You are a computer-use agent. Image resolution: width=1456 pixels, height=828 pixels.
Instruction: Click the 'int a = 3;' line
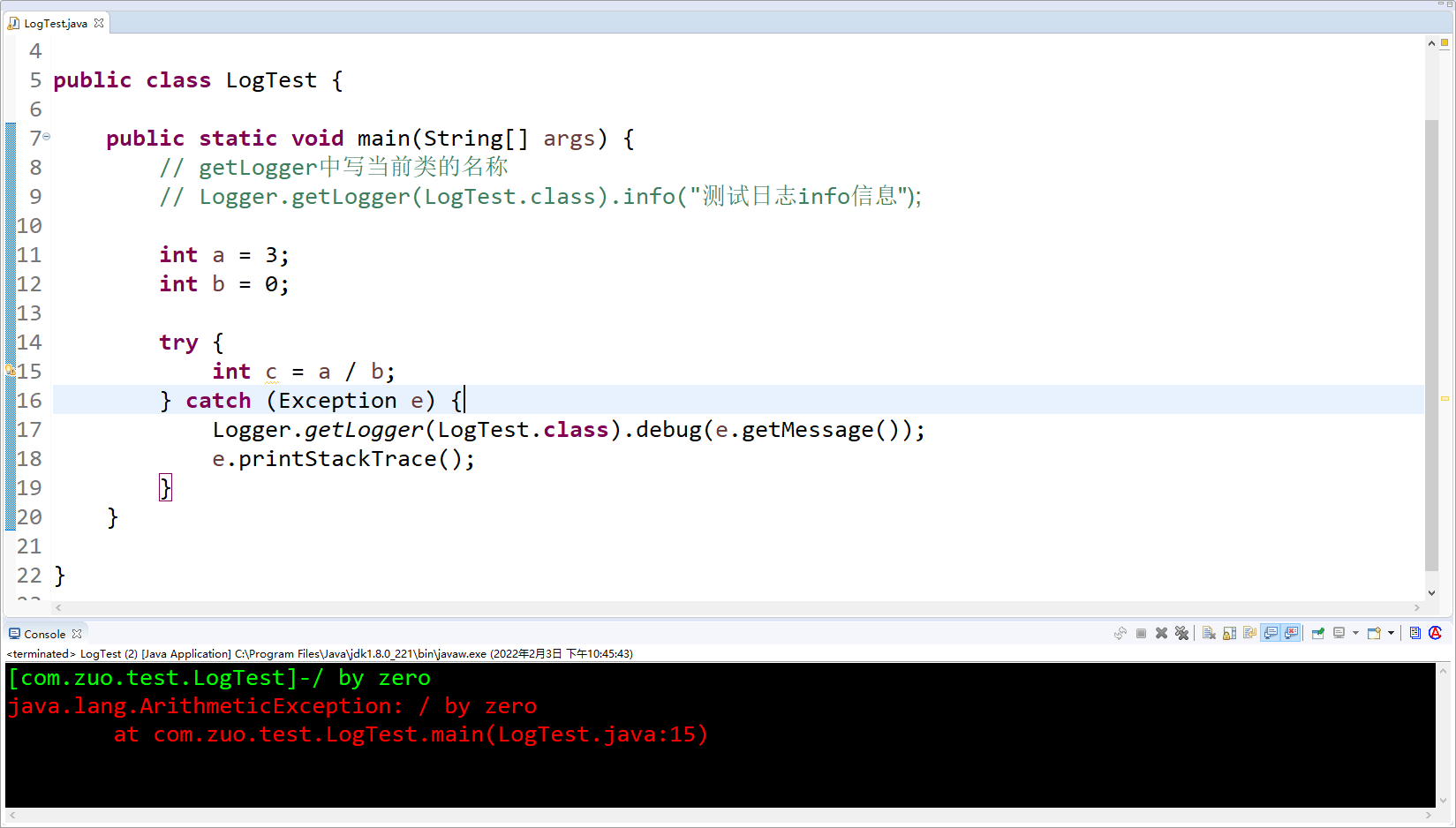point(224,255)
